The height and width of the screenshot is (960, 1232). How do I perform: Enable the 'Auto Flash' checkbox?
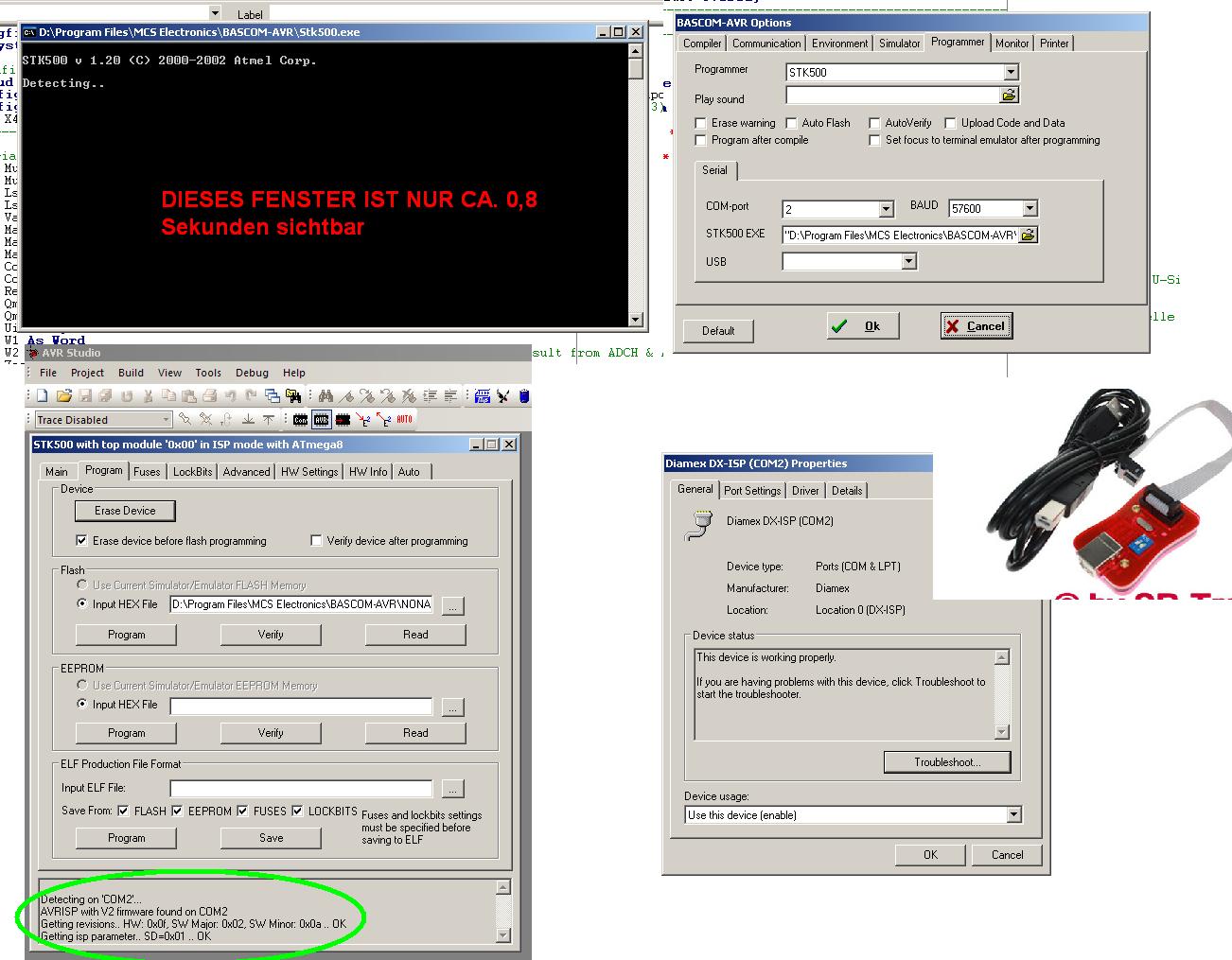[791, 123]
